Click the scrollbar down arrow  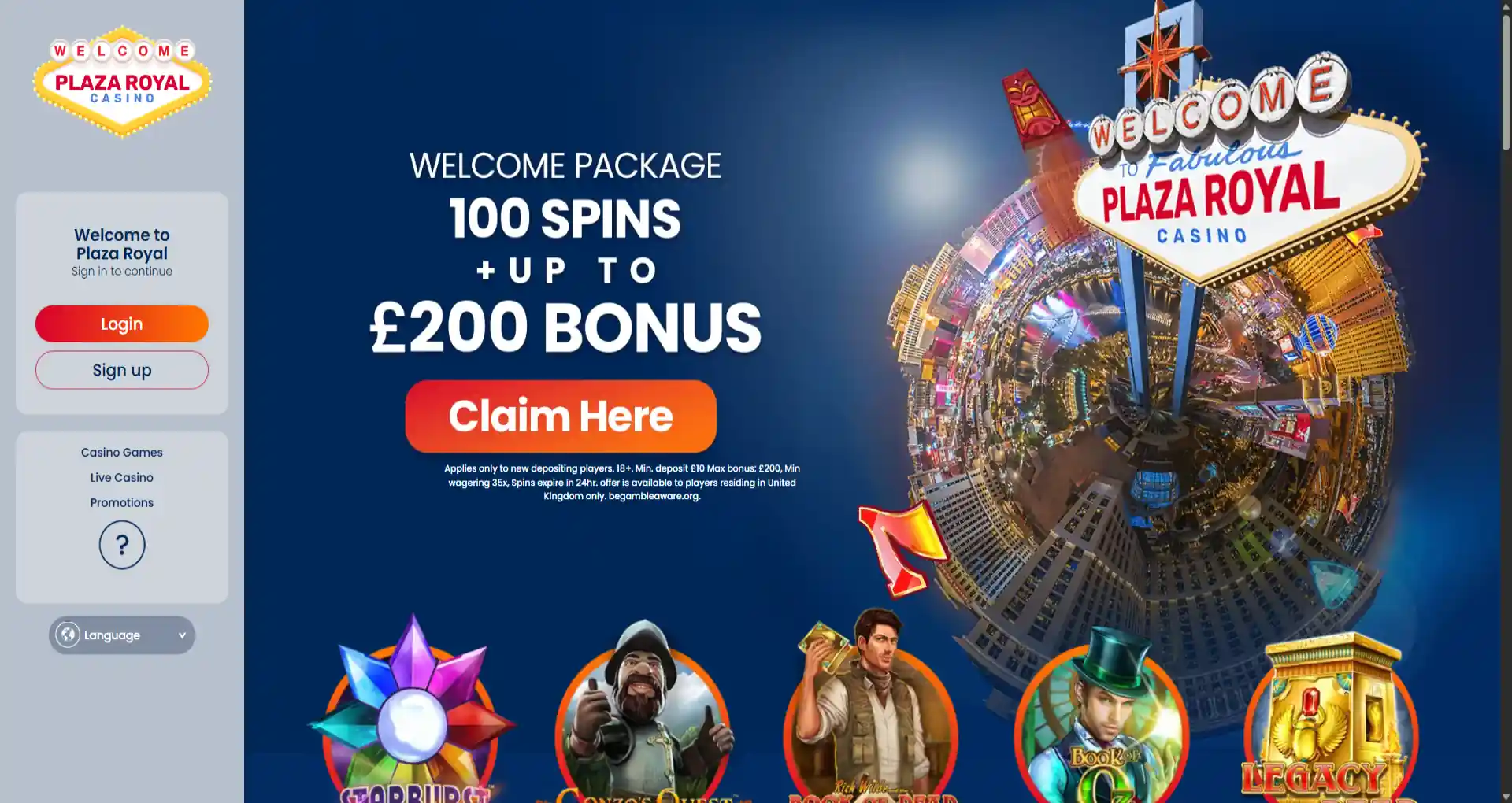point(1506,797)
